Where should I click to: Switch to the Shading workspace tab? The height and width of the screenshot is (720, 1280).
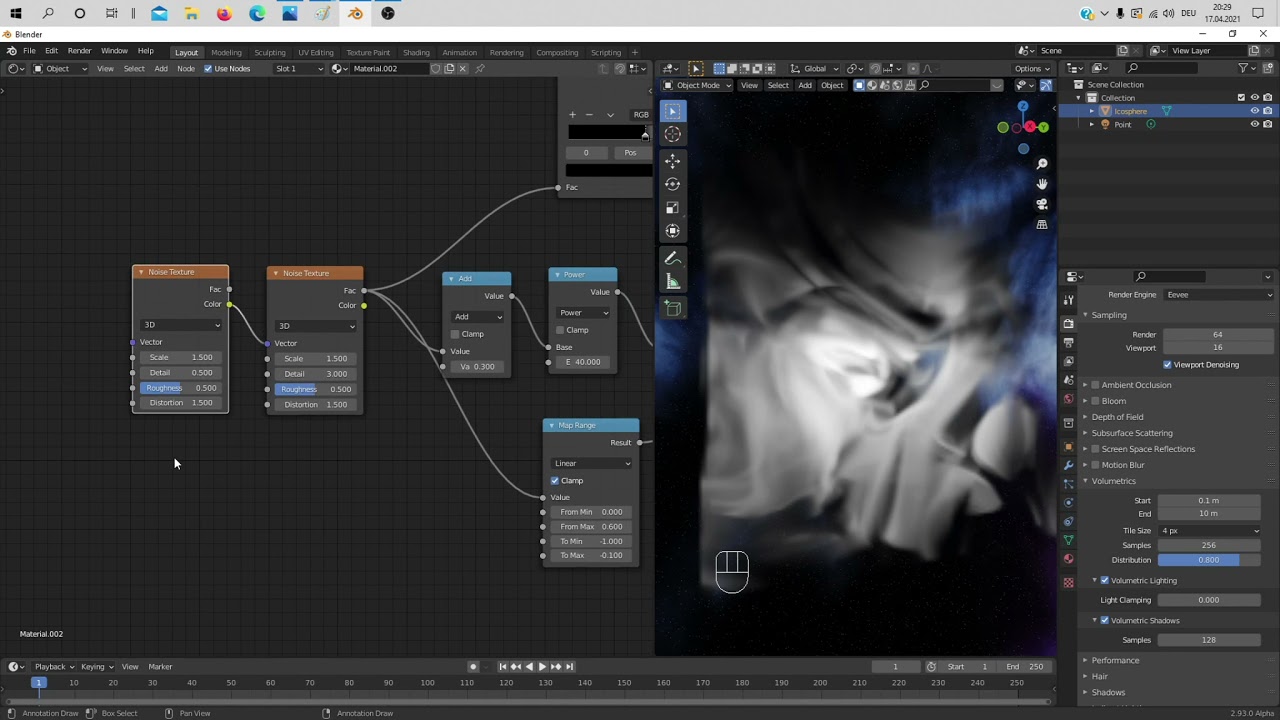coord(416,52)
